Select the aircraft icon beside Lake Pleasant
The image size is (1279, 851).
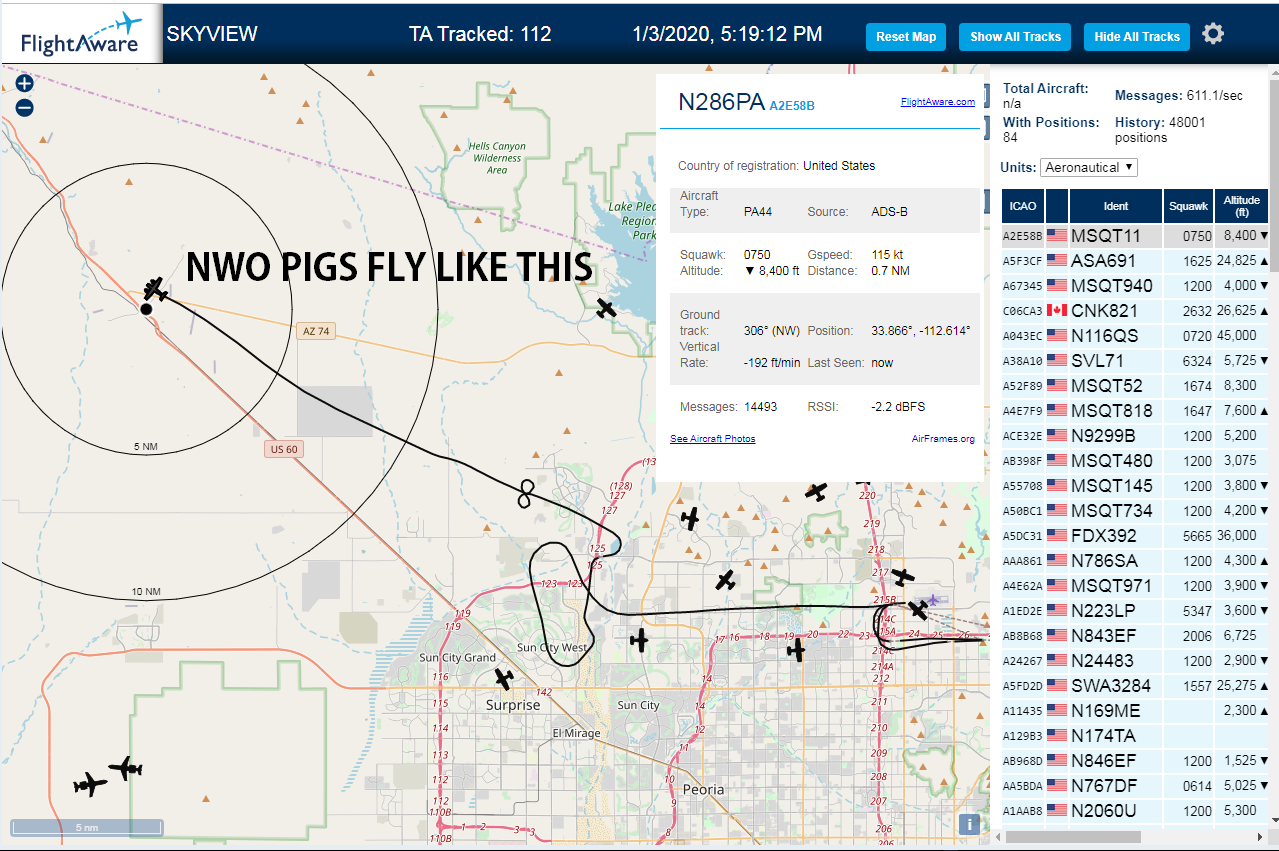click(x=606, y=308)
